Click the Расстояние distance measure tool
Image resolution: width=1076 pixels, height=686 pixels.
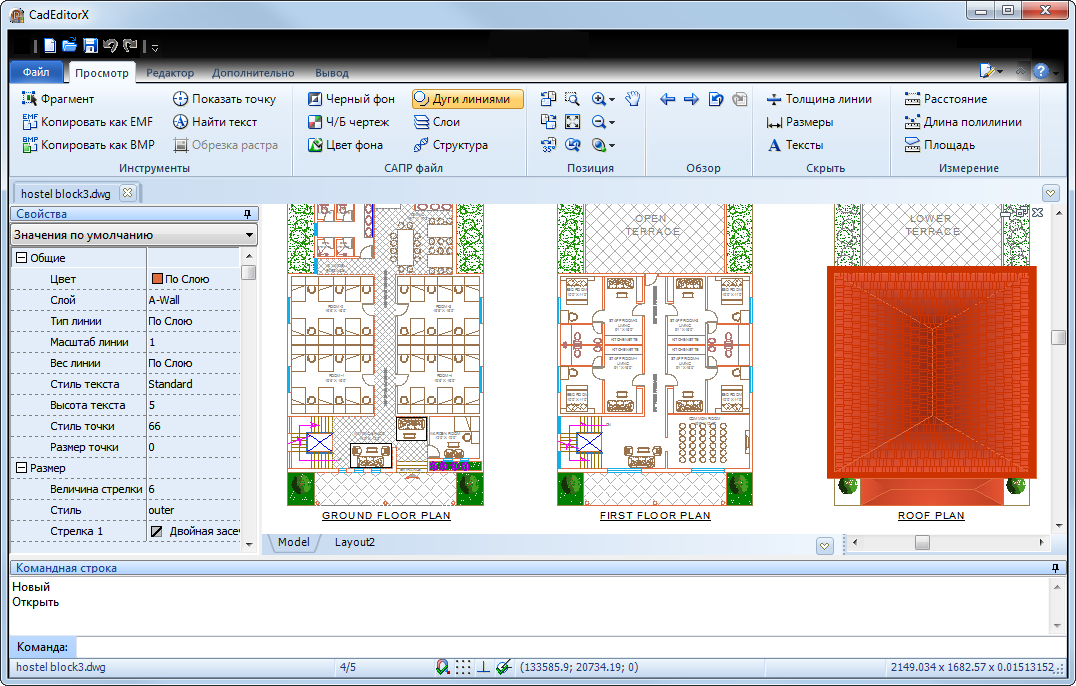coord(945,99)
